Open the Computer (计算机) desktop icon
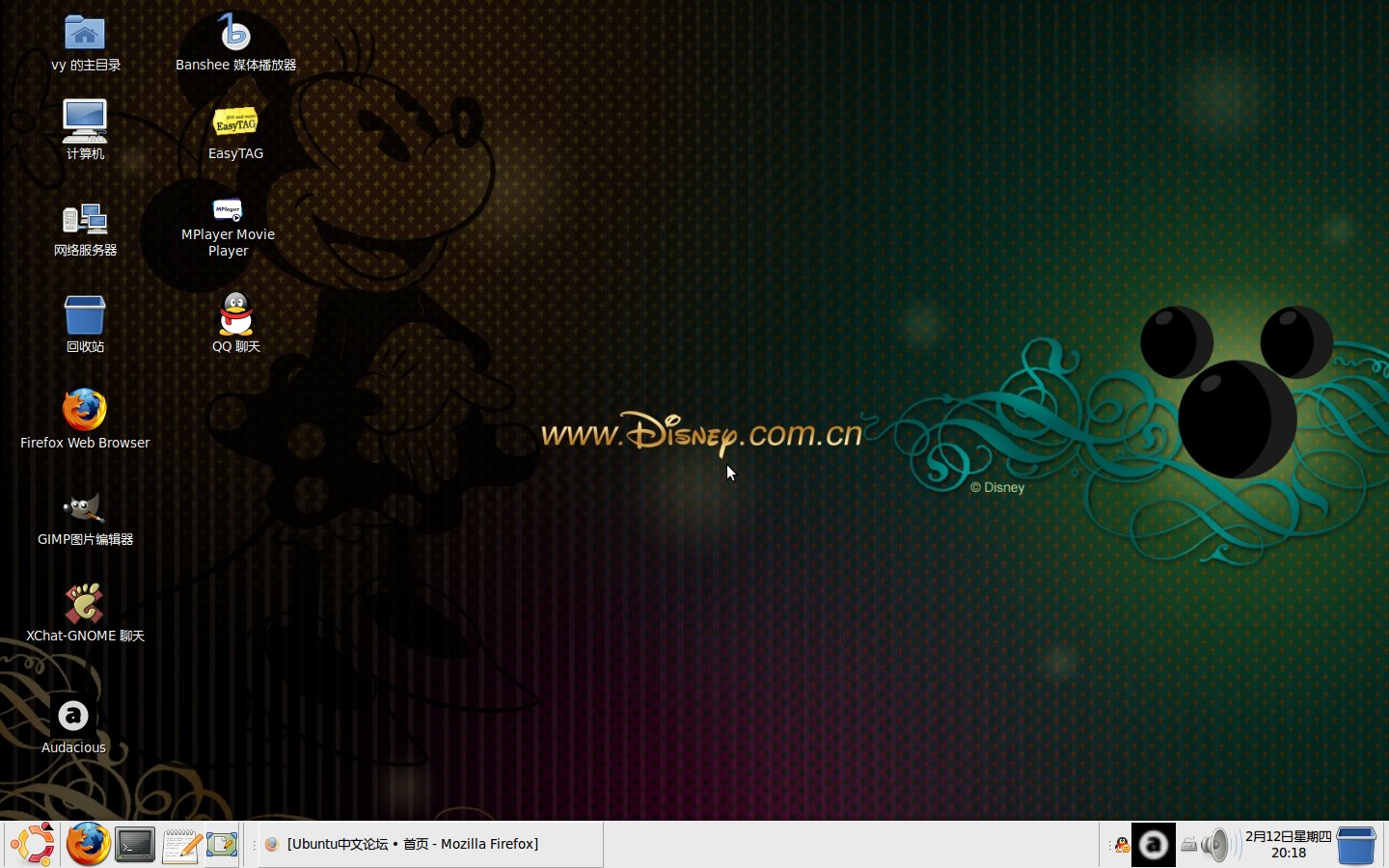The image size is (1389, 868). coord(85,121)
